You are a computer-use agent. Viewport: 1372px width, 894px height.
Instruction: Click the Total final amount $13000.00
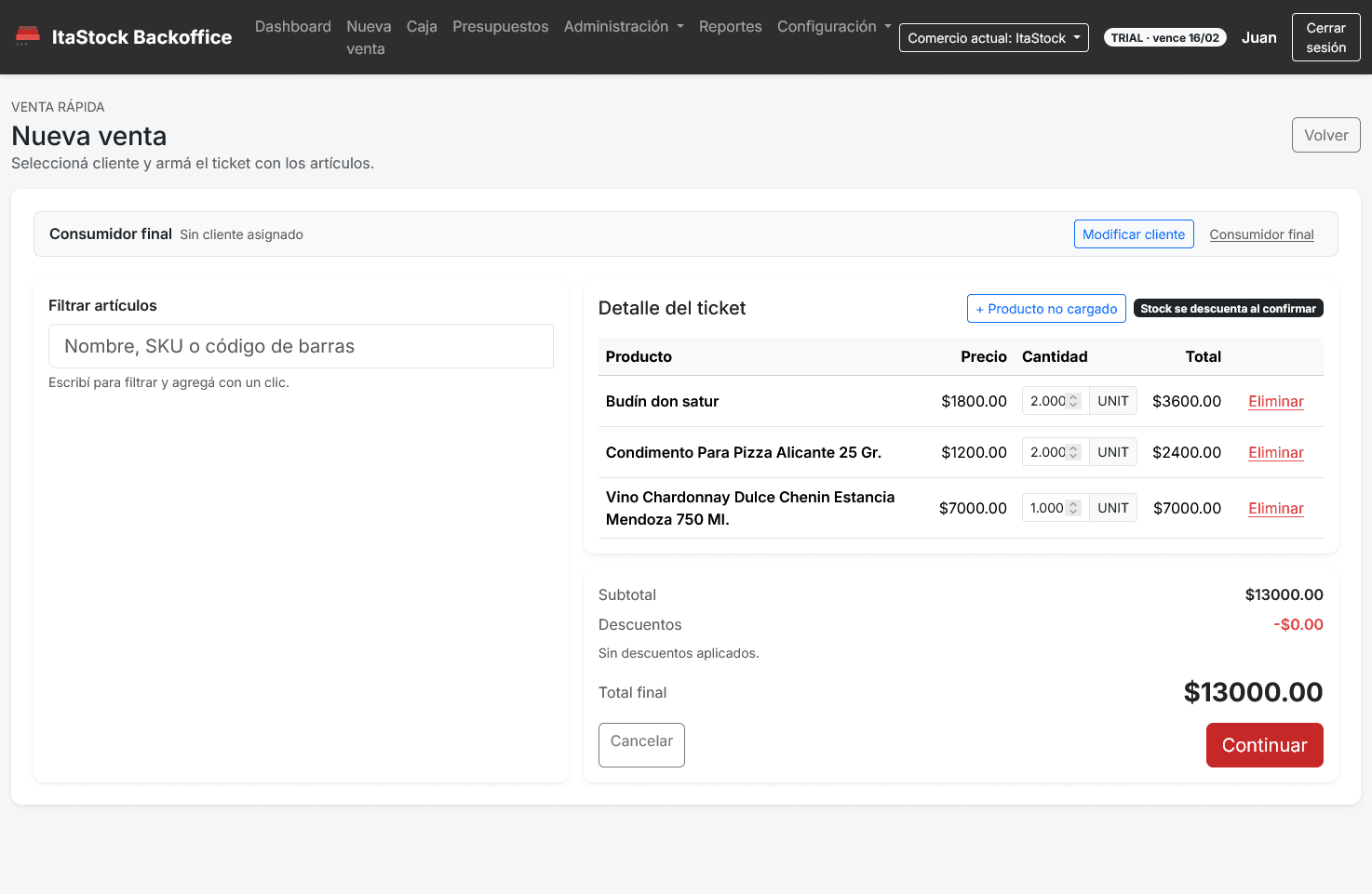coord(1253,692)
